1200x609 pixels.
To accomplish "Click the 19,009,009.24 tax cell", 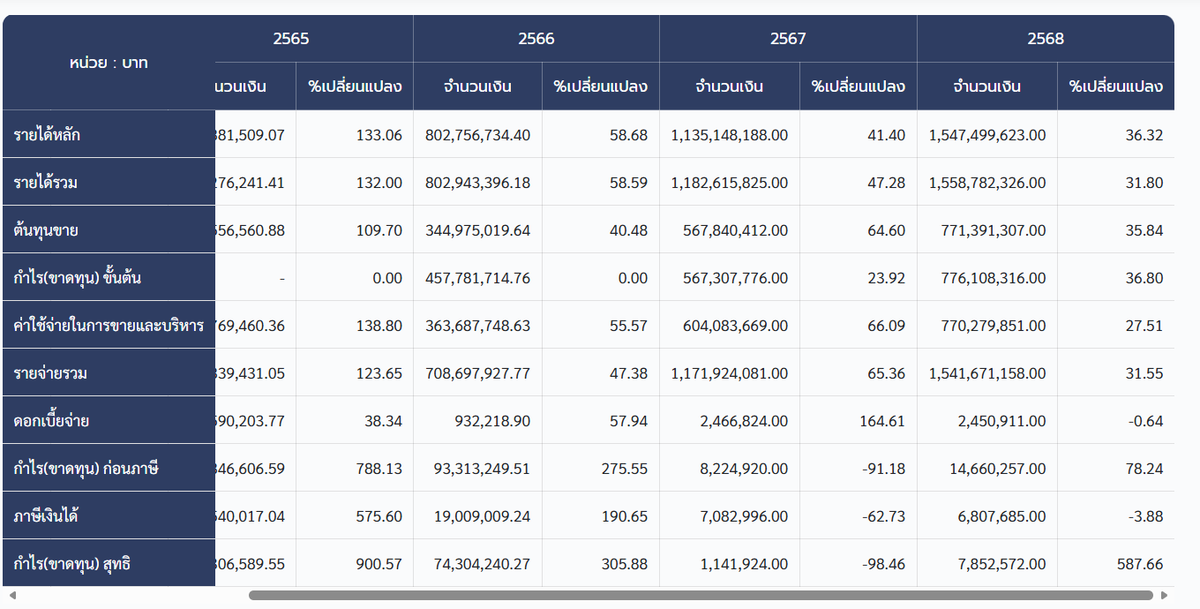I will coord(478,516).
